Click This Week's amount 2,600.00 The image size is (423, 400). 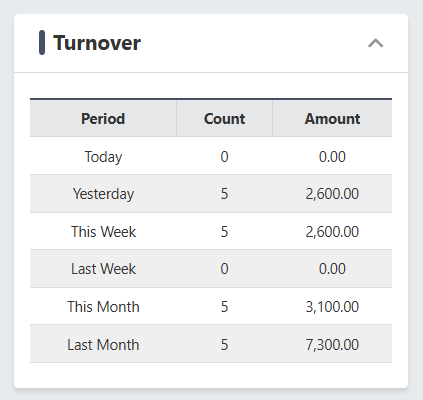(x=332, y=232)
